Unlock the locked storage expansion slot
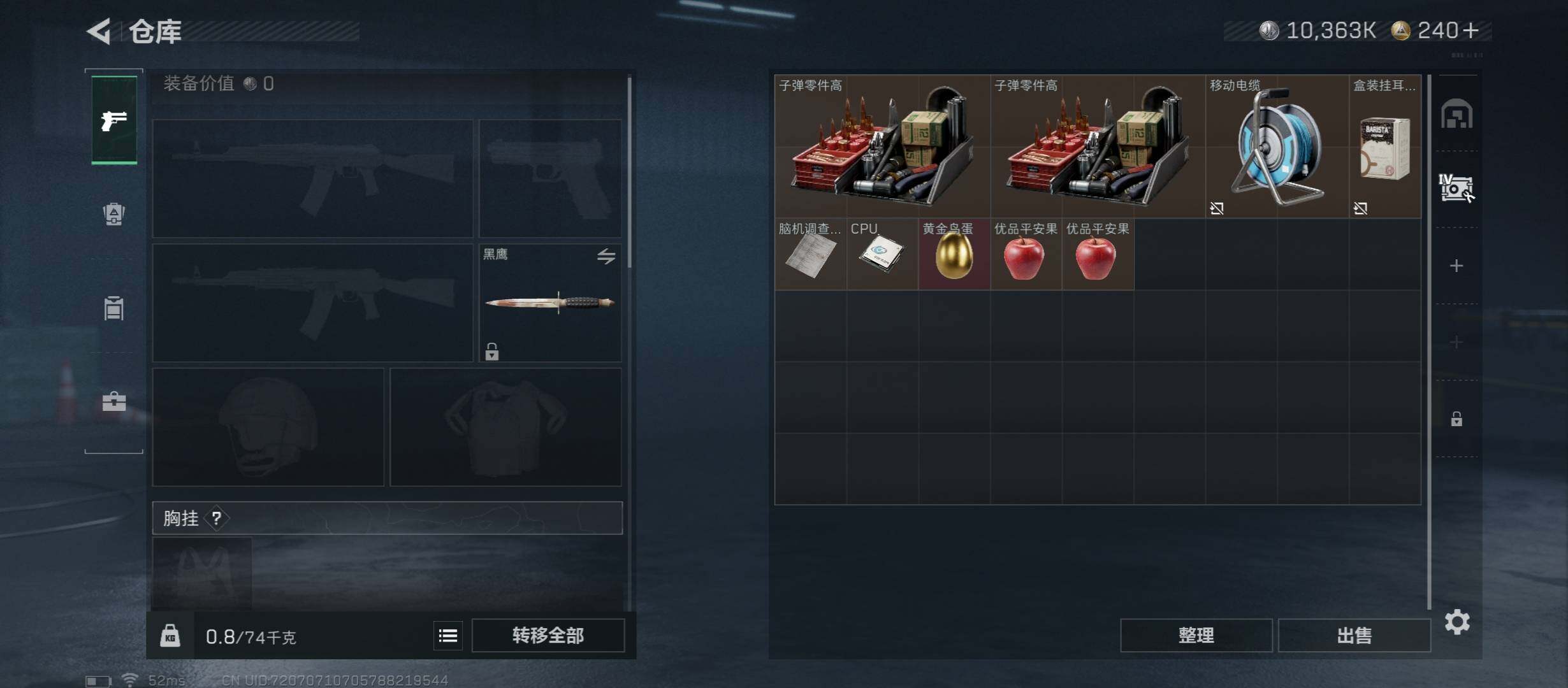1568x688 pixels. [x=1456, y=419]
